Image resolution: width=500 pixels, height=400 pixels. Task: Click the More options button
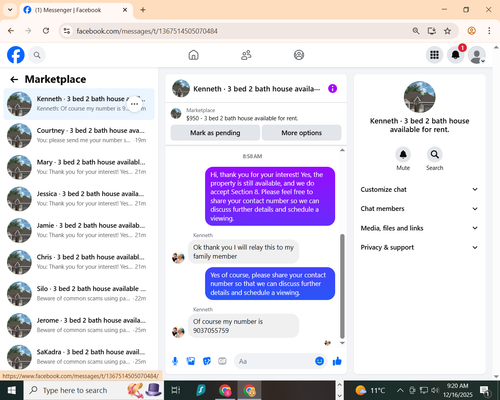point(301,133)
